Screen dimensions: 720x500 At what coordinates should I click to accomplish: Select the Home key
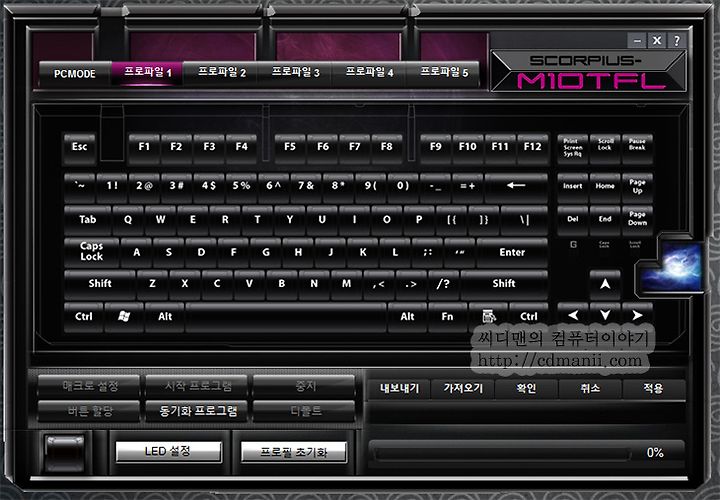tap(605, 187)
